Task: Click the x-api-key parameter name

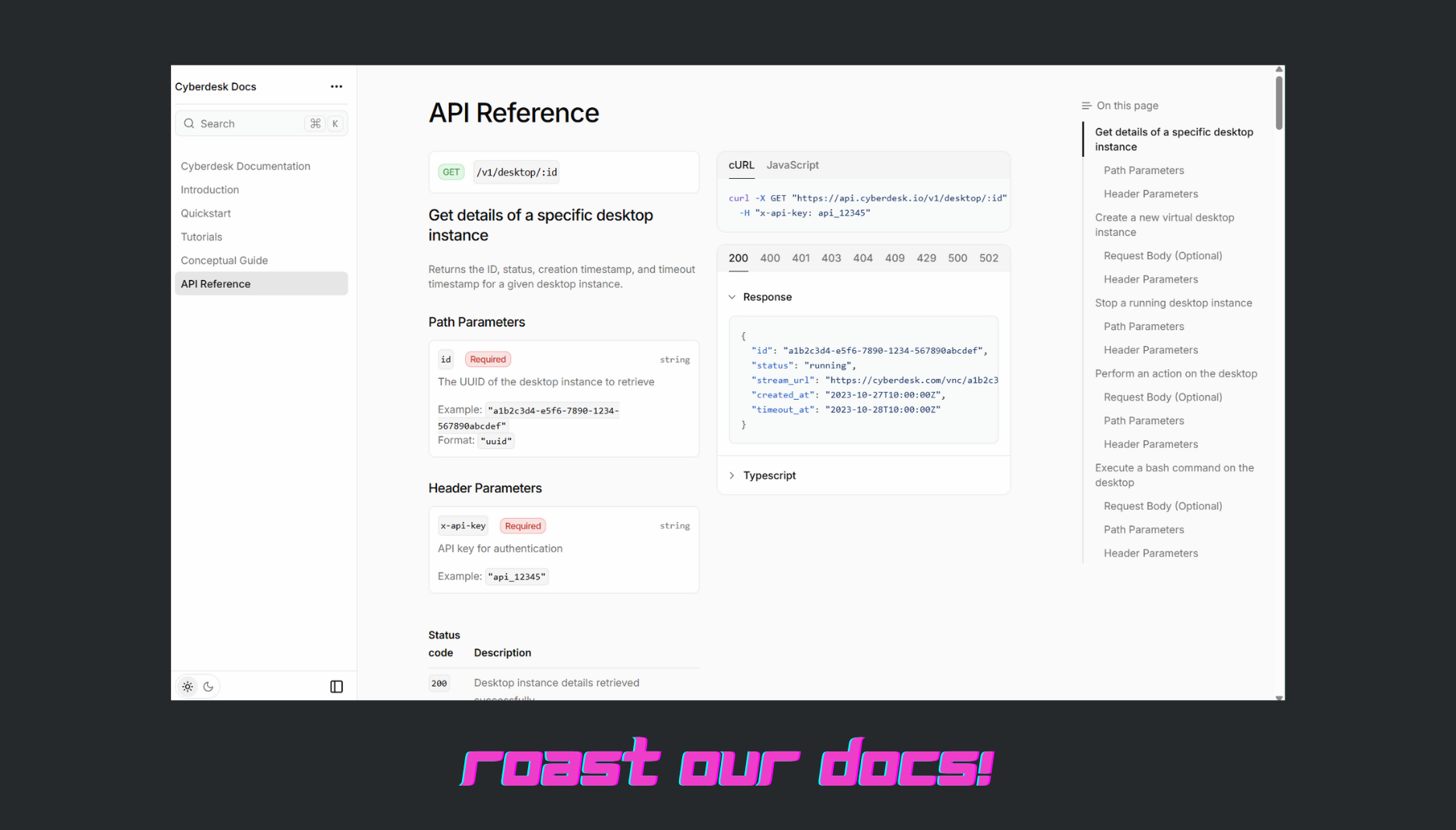Action: [x=463, y=526]
